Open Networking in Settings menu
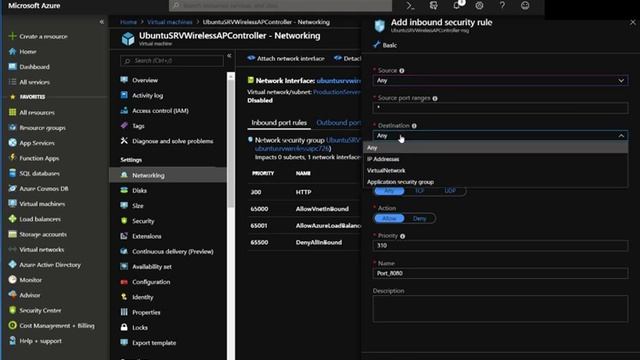Screen dimensions: 640x360 click(x=168, y=175)
